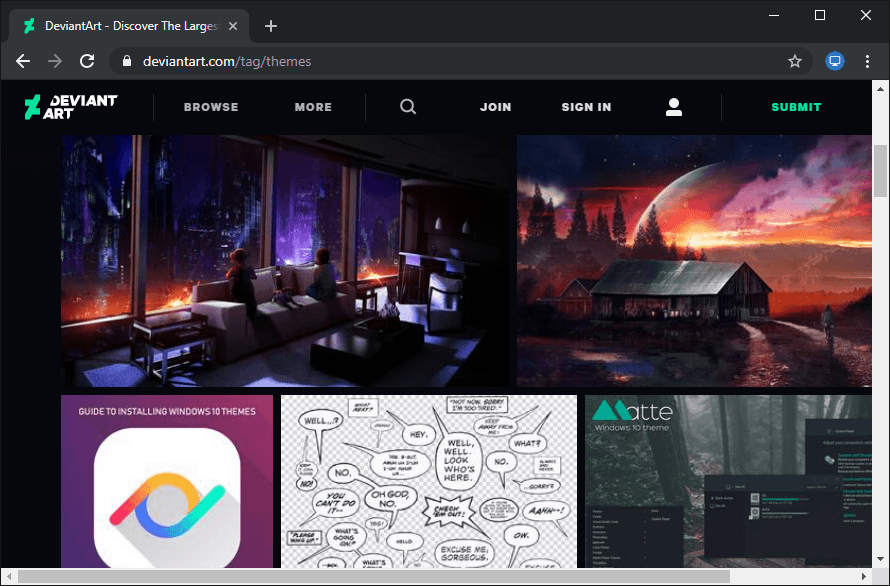Click the blue monitor extension icon
Image resolution: width=890 pixels, height=586 pixels.
[x=834, y=61]
